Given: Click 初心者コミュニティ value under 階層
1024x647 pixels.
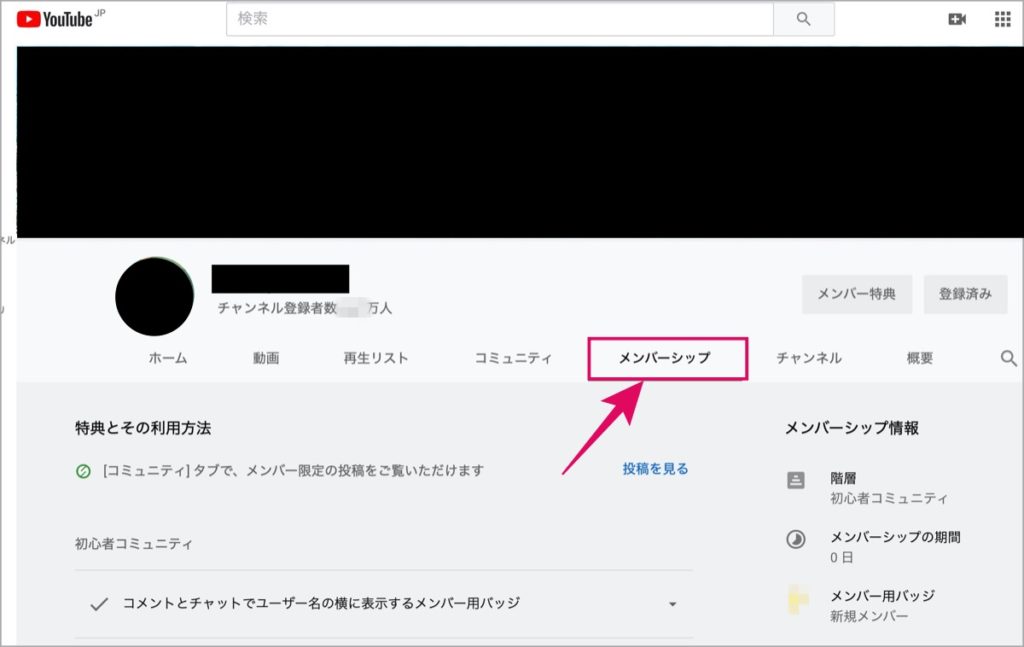Looking at the screenshot, I should pos(888,499).
